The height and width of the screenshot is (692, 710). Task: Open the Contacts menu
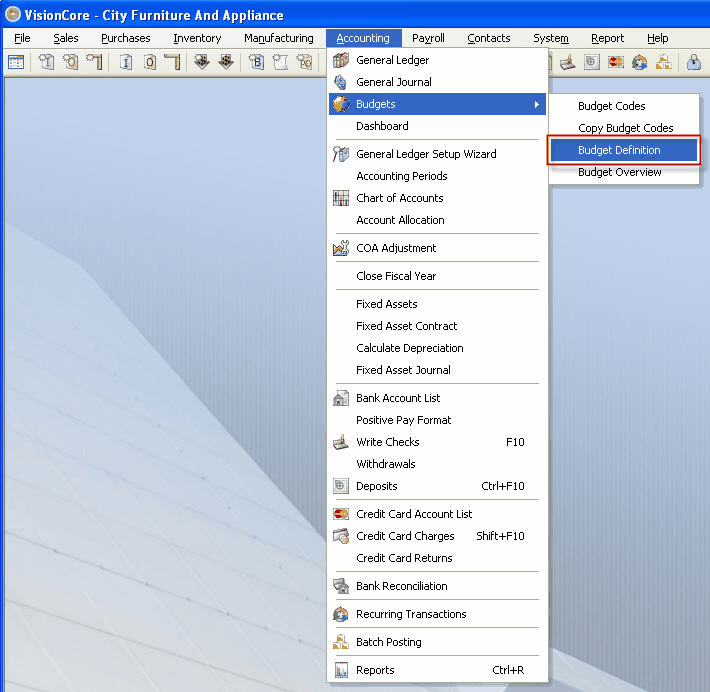click(489, 38)
